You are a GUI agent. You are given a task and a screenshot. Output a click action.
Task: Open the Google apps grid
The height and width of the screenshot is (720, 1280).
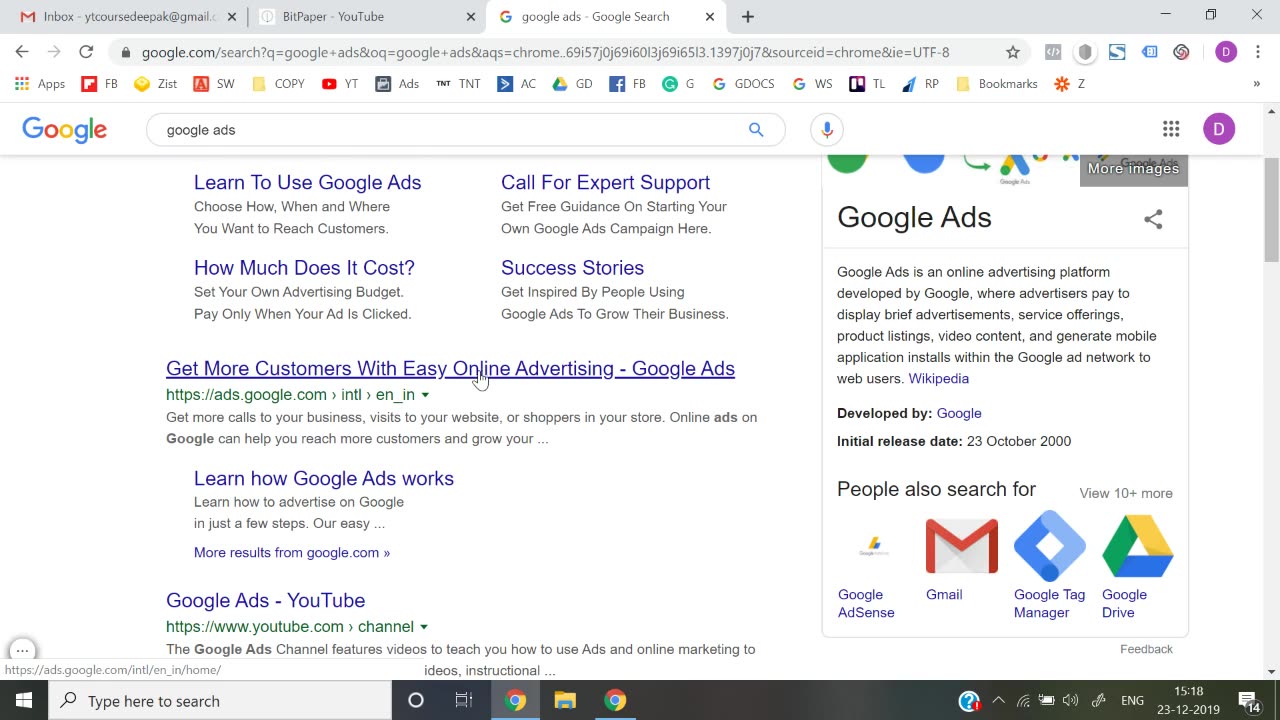1171,129
